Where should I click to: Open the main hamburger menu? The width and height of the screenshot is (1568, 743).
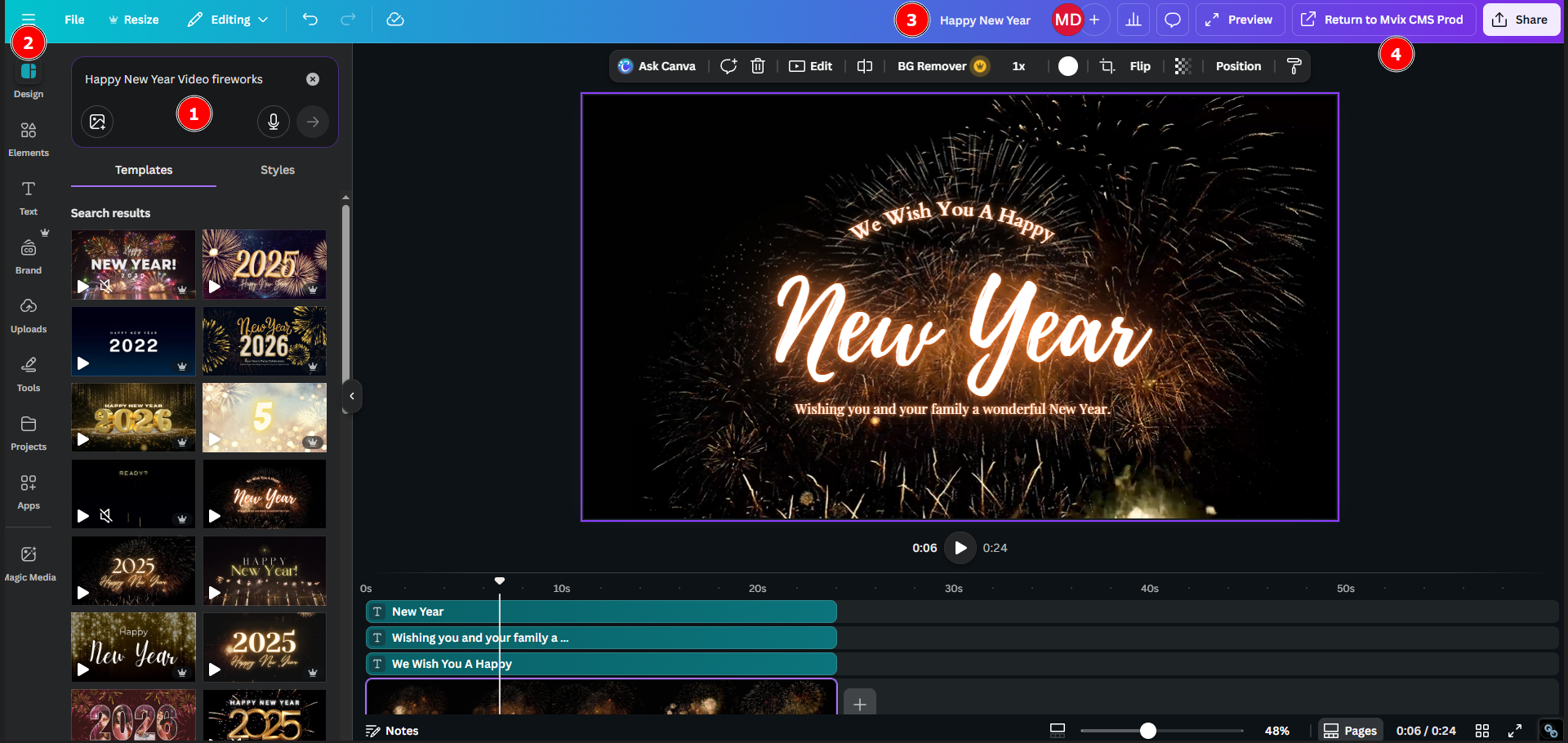point(29,18)
